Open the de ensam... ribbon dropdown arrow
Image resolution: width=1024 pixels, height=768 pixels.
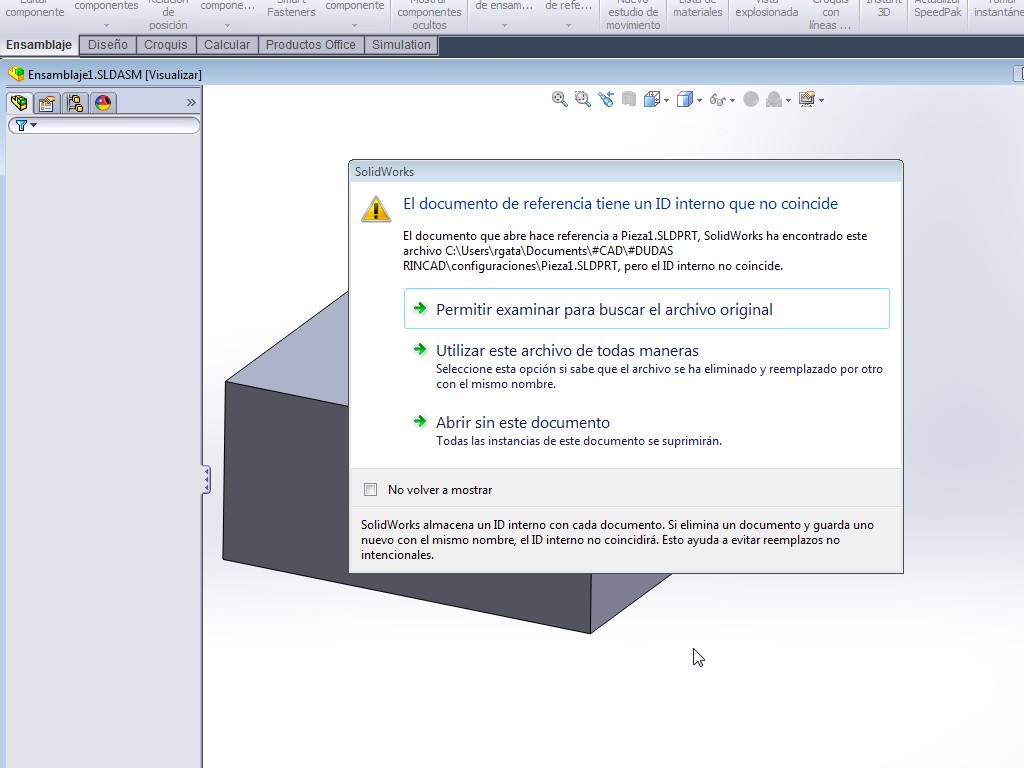coord(504,26)
